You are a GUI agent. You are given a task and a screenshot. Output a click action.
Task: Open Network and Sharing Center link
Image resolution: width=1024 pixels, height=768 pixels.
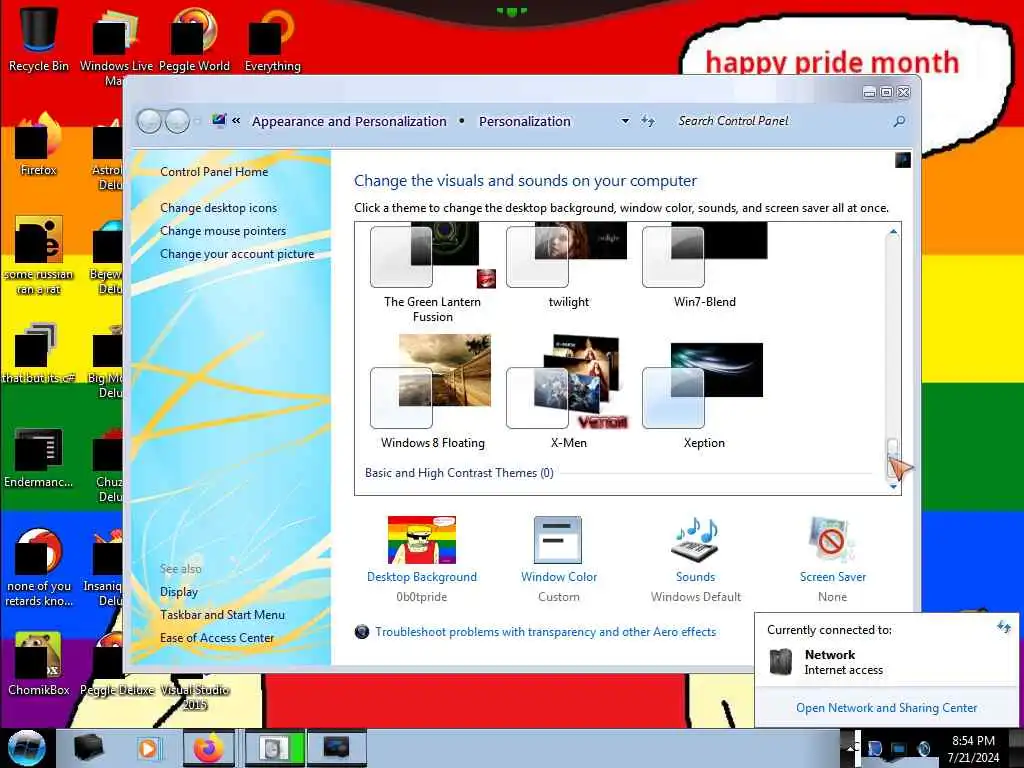click(x=886, y=708)
